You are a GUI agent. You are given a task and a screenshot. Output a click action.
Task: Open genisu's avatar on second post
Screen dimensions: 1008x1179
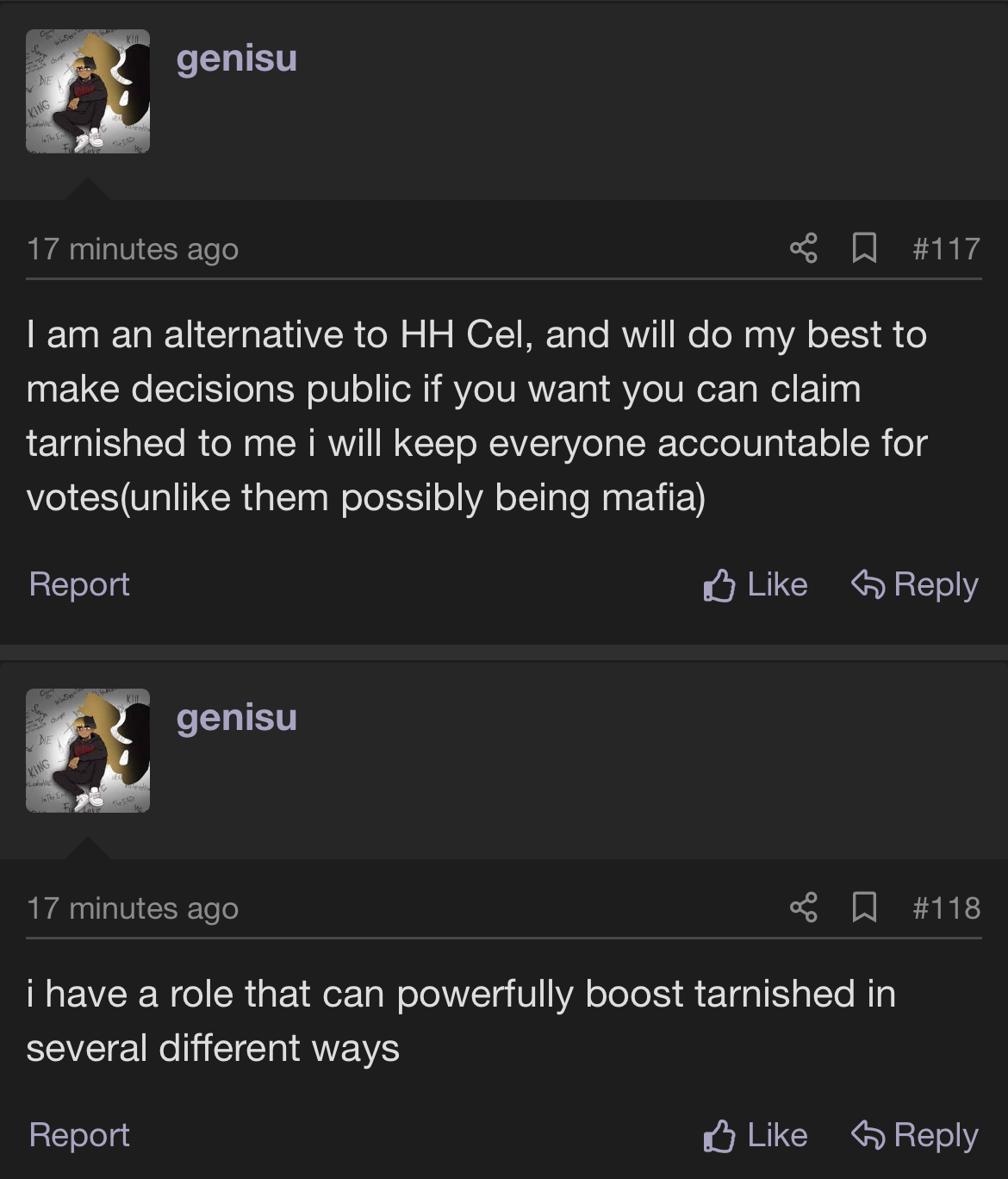pyautogui.click(x=88, y=750)
